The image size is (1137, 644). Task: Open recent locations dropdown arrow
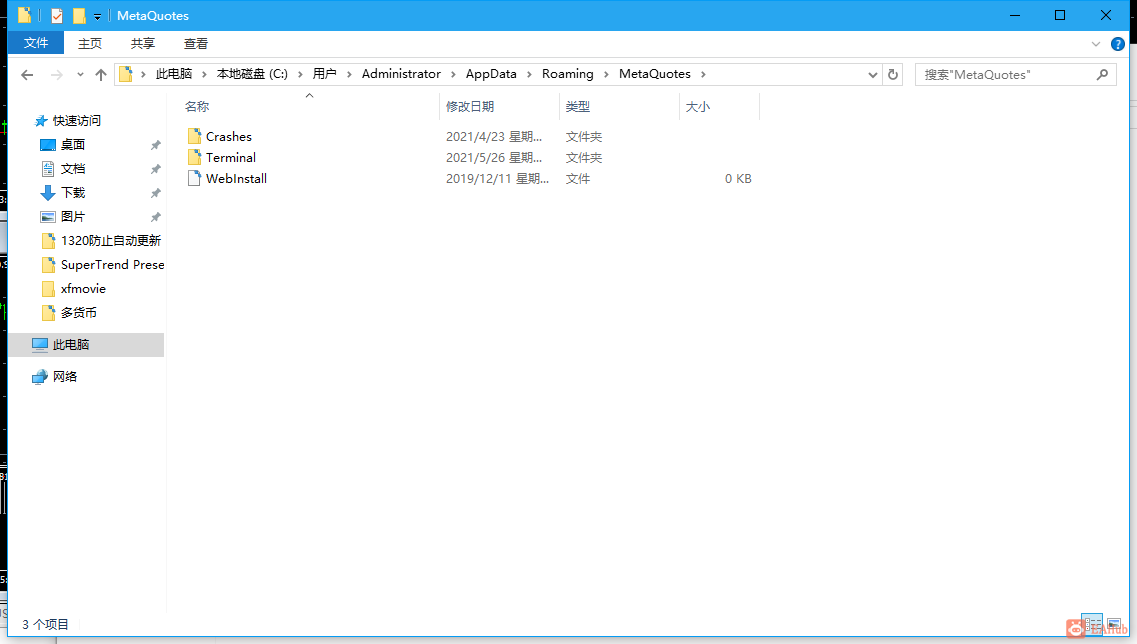pos(80,75)
